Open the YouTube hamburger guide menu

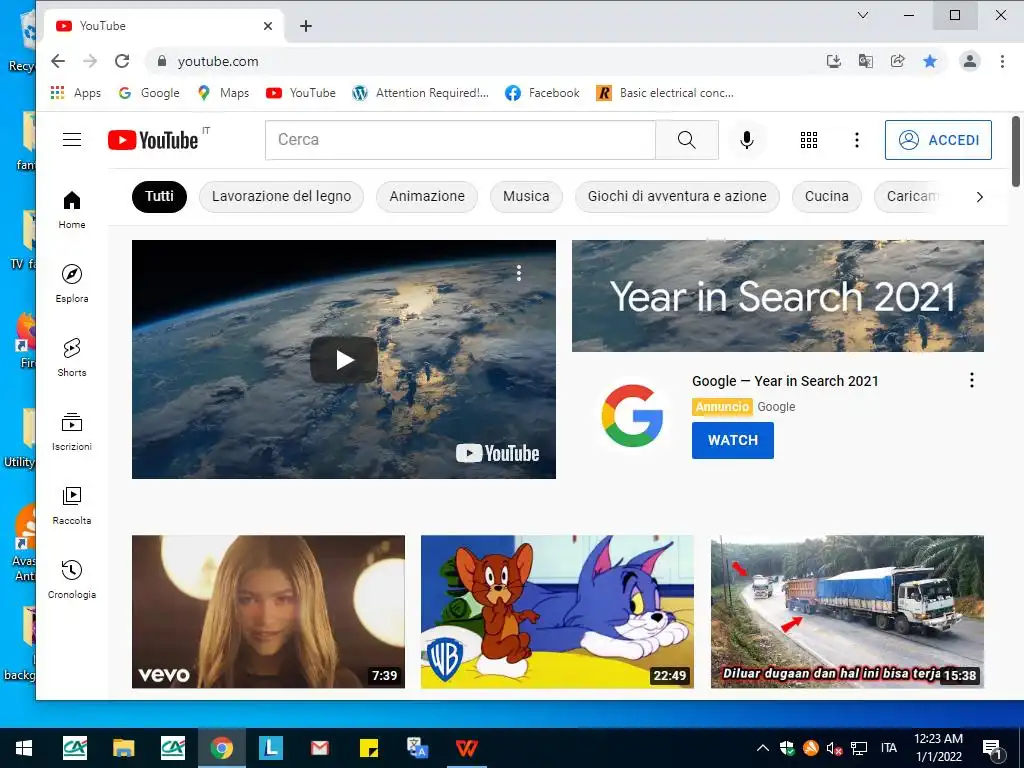72,140
